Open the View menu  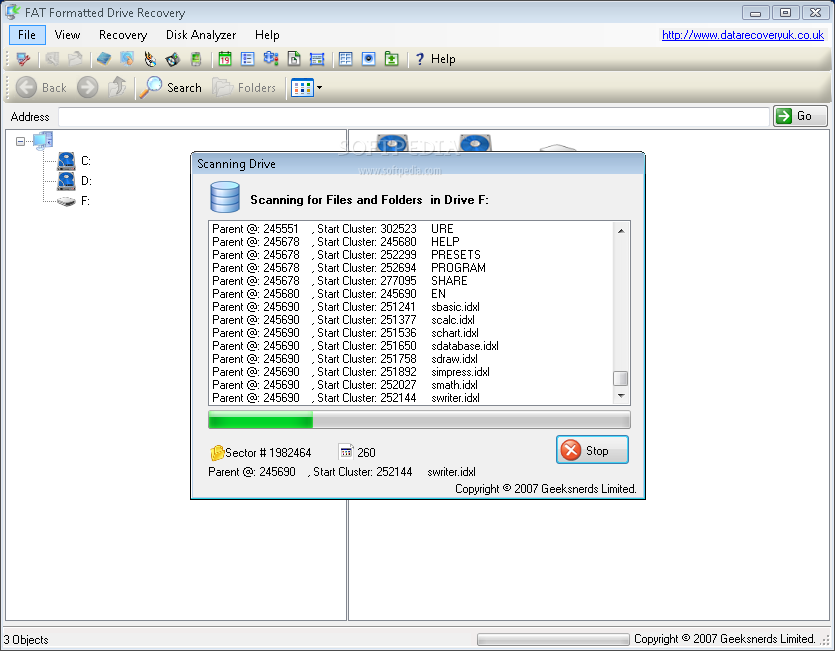pyautogui.click(x=67, y=35)
